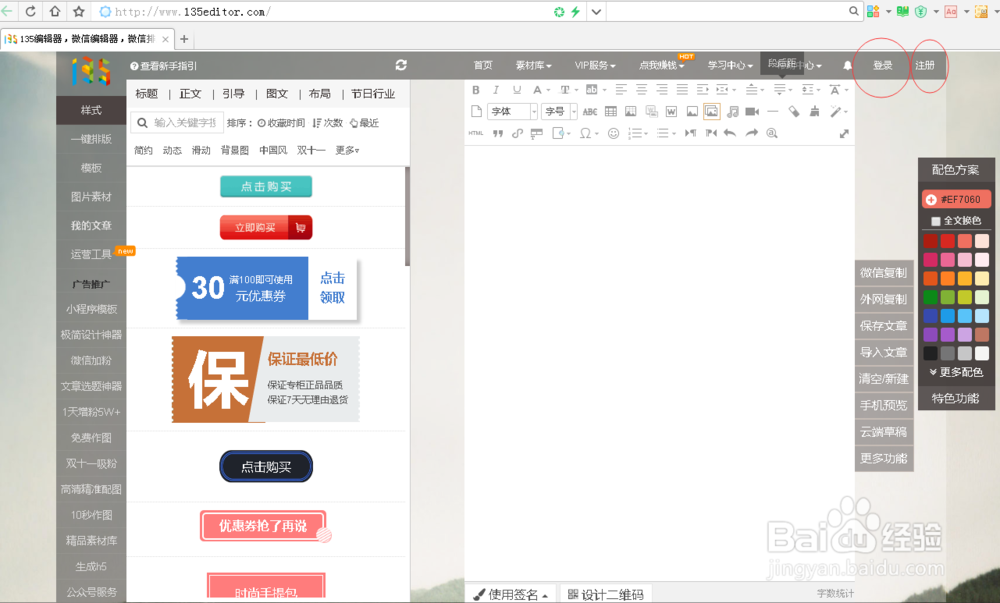Toggle bold formatting in editor toolbar
This screenshot has height=603, width=1000.
pyautogui.click(x=476, y=90)
